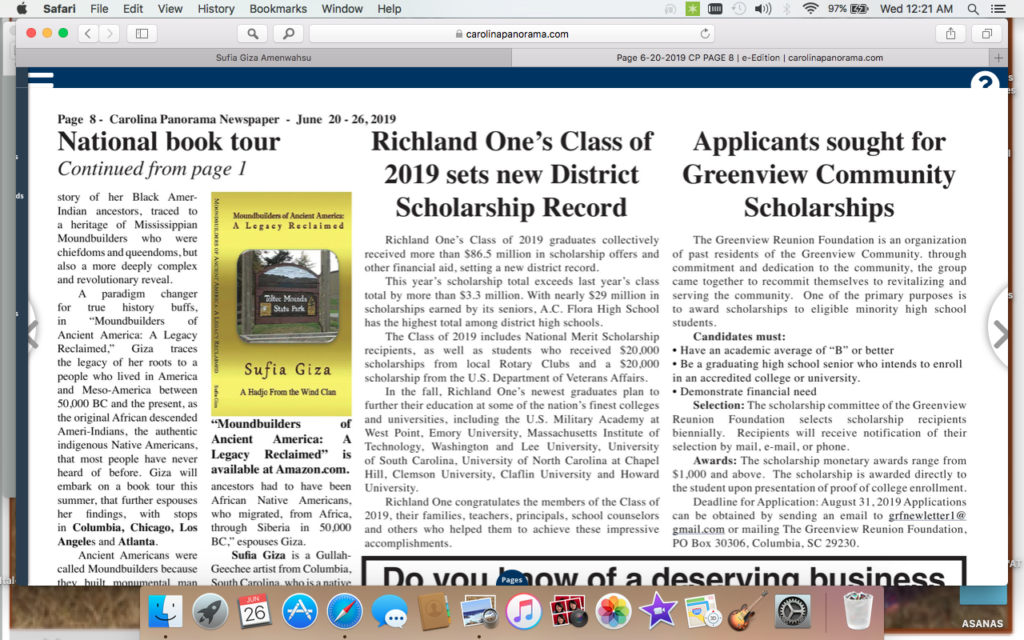The width and height of the screenshot is (1024, 640).
Task: Open the Safari application menu
Action: pos(59,9)
